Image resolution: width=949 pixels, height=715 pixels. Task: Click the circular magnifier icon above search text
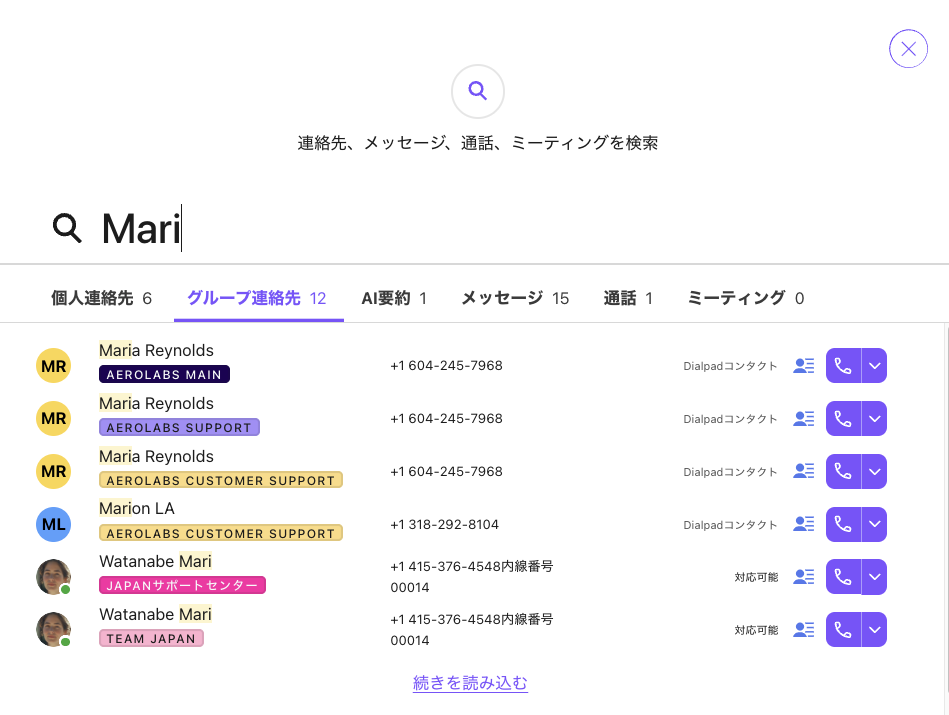(477, 91)
